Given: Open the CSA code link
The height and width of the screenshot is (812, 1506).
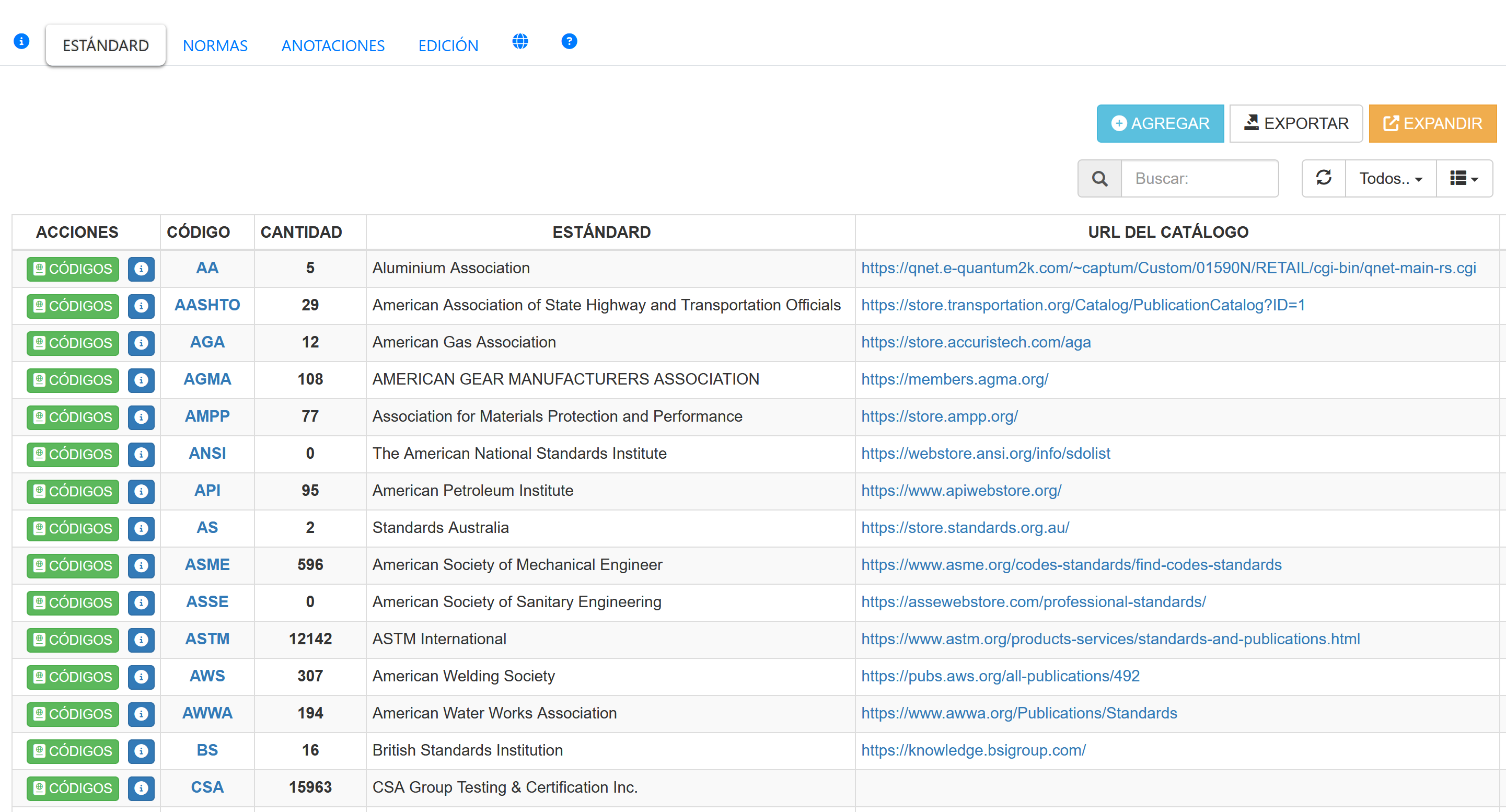Looking at the screenshot, I should click(x=207, y=787).
